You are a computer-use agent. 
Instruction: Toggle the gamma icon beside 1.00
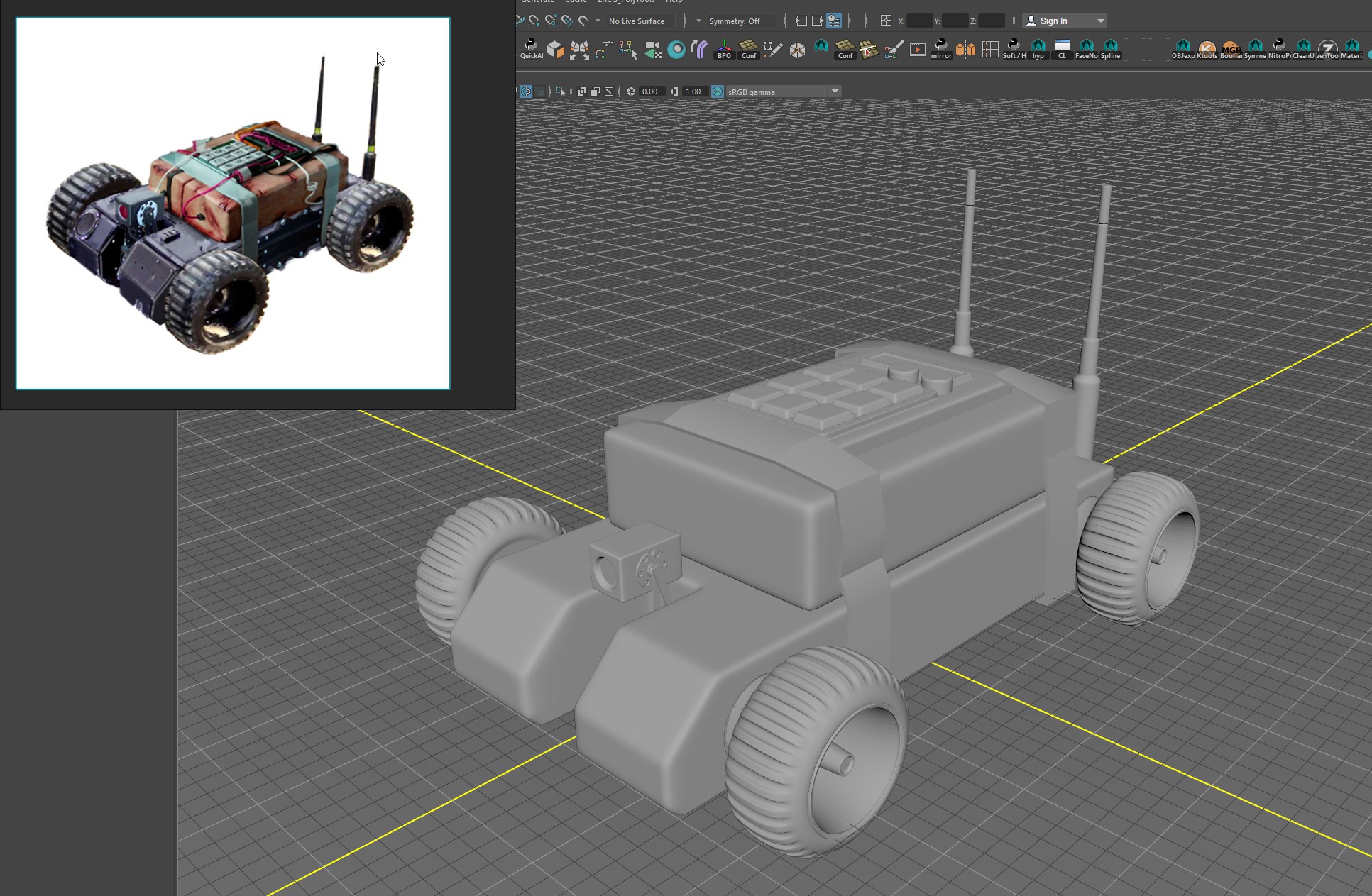coord(674,92)
